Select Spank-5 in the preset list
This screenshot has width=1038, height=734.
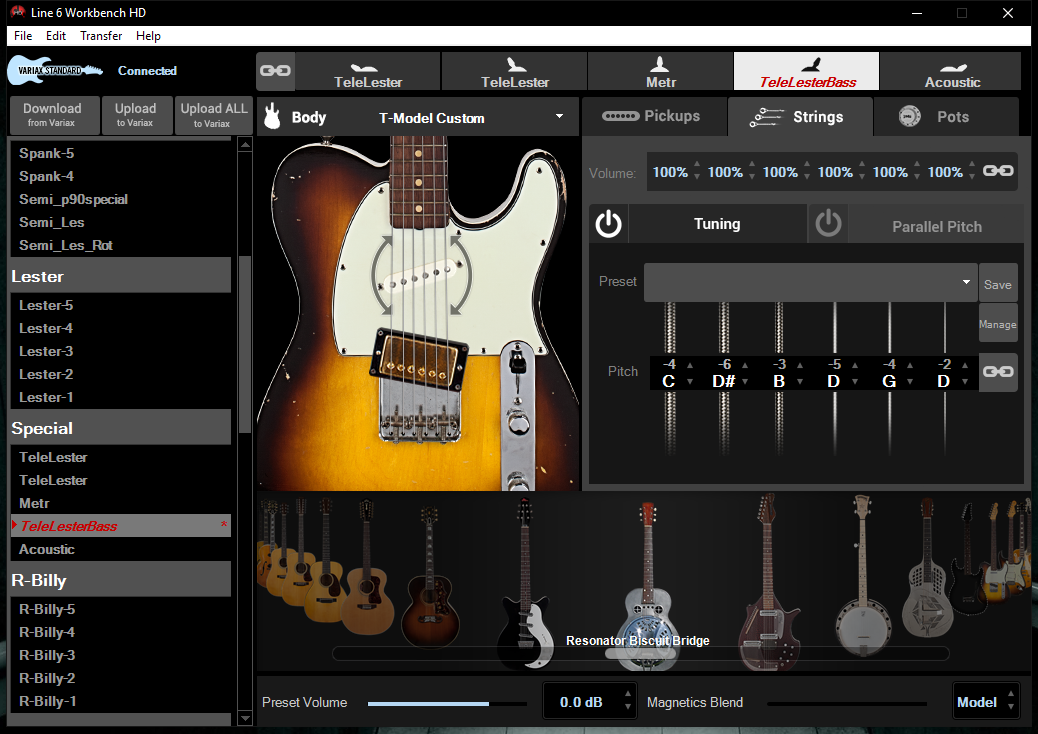pos(120,153)
